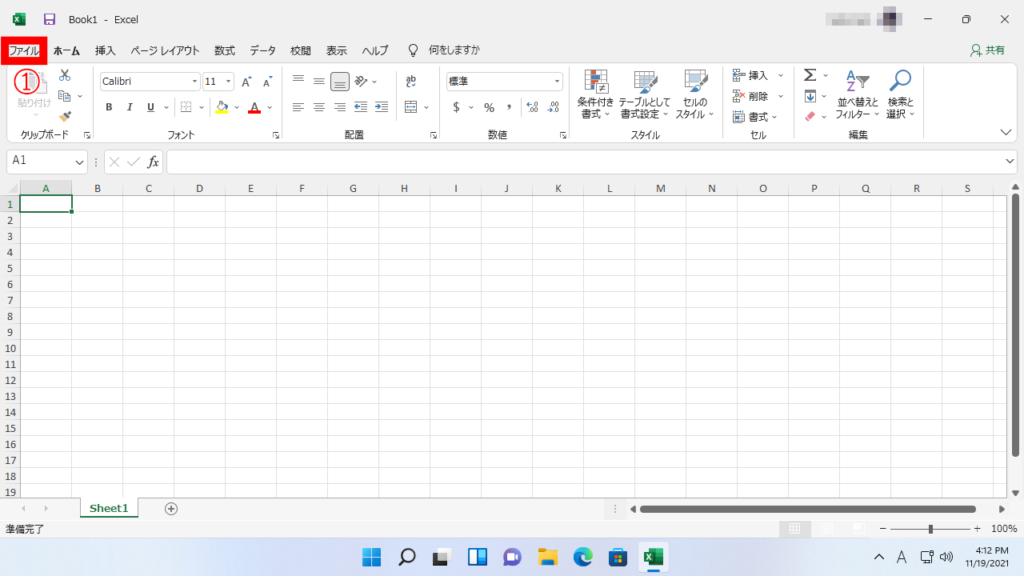Switch to the 数式 ribbon tab
This screenshot has height=576, width=1024.
[x=224, y=50]
